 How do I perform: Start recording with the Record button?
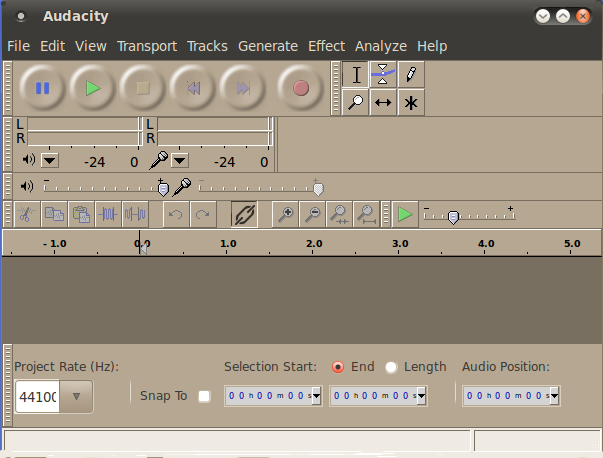click(x=301, y=88)
